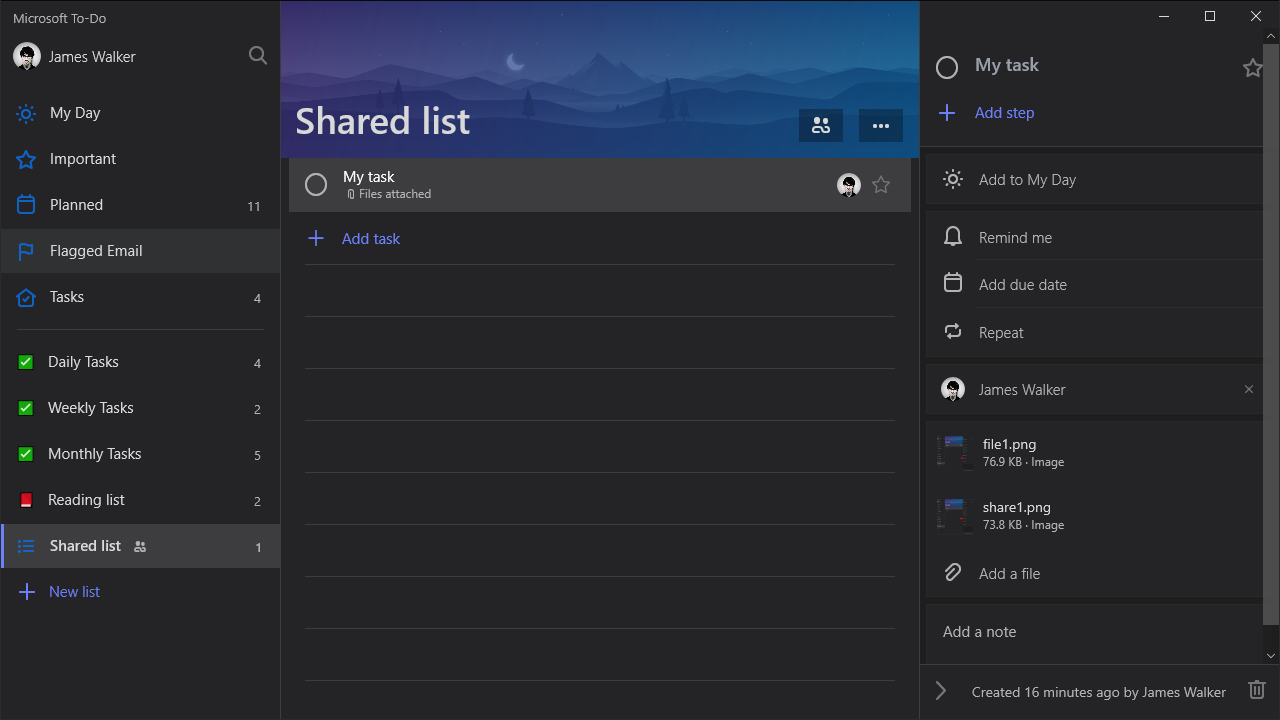Hide the task details pane chevron

(940, 691)
